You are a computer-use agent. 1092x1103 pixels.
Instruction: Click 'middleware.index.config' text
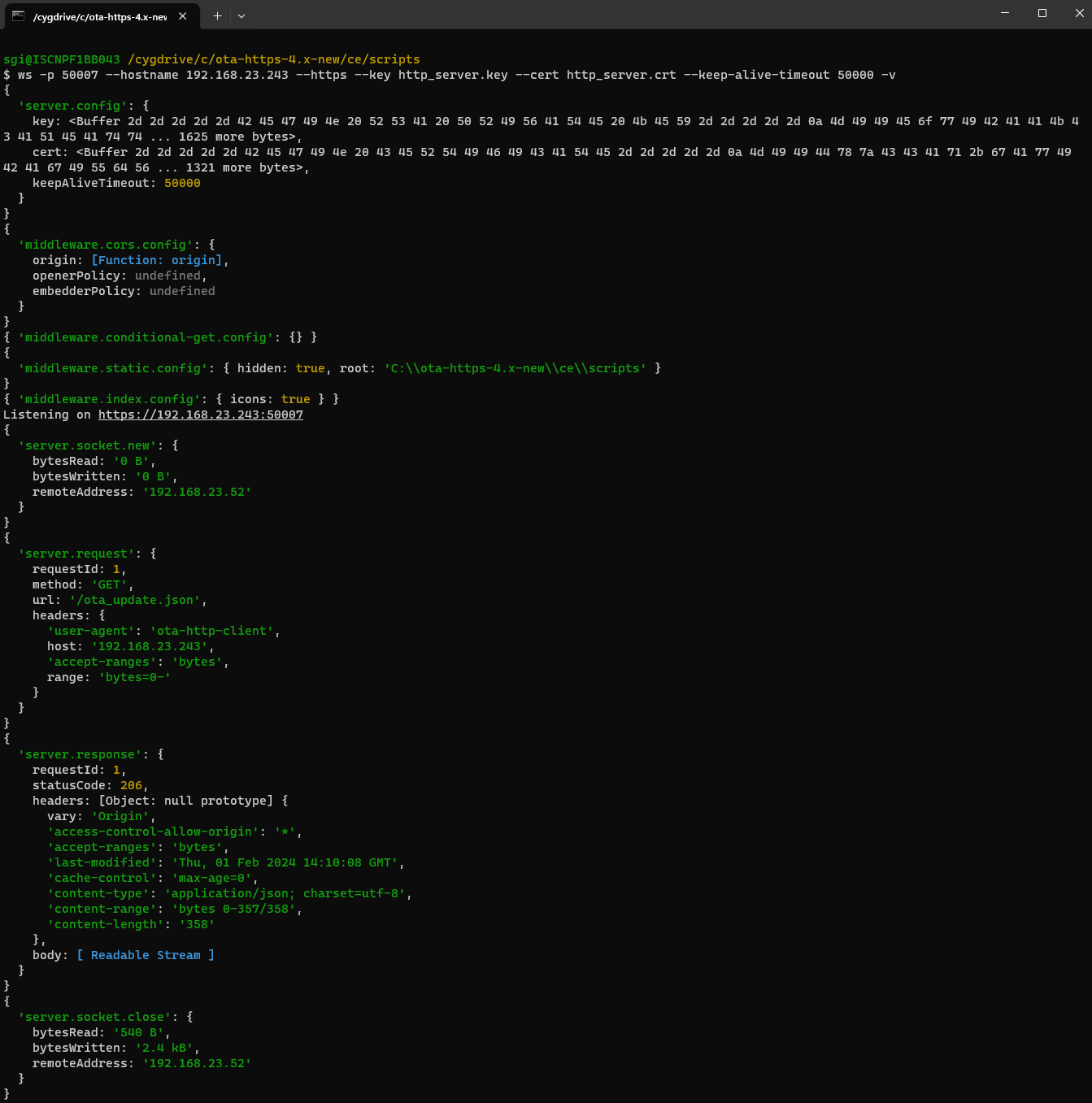[x=110, y=399]
